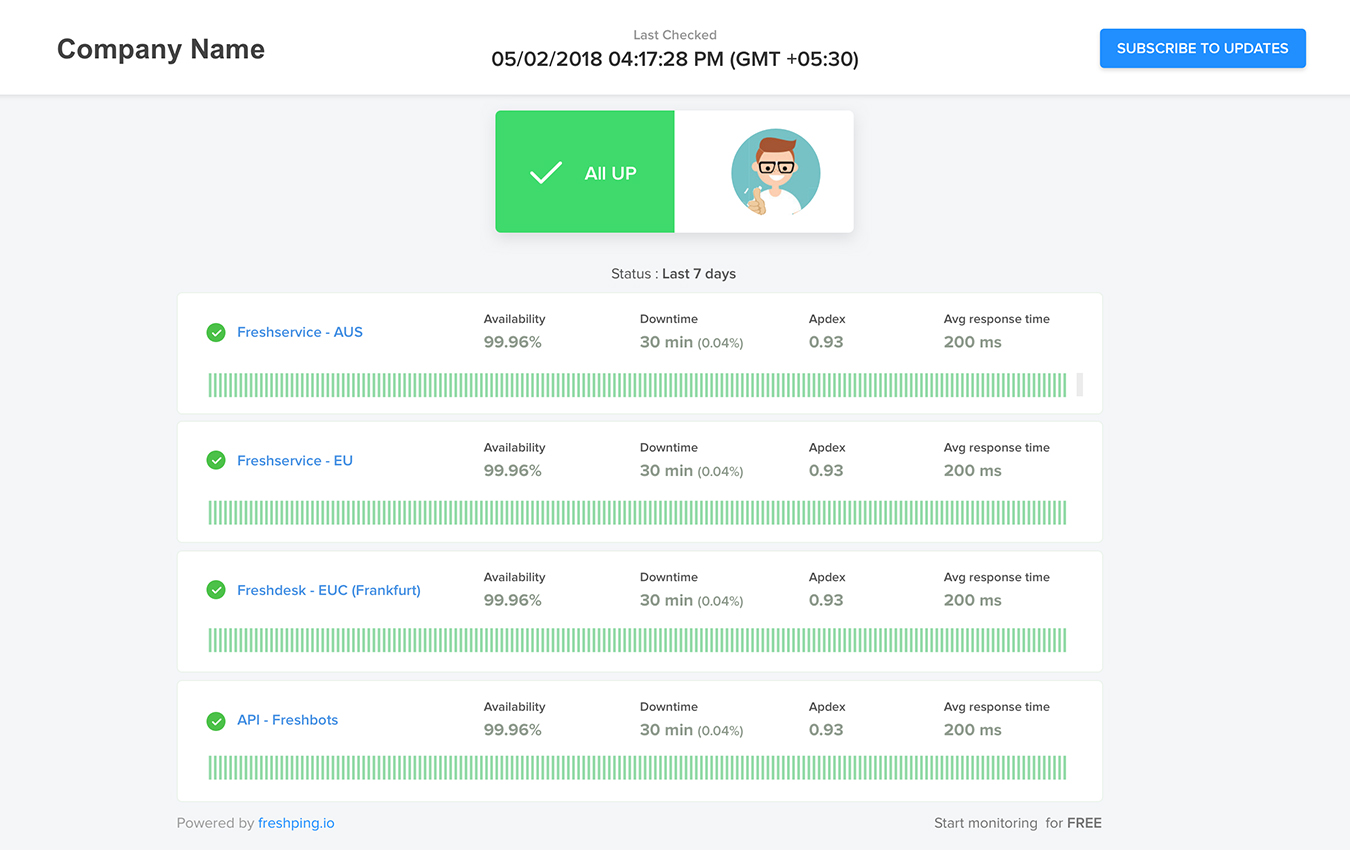The height and width of the screenshot is (850, 1350).
Task: Click the Downtime label in API - Freshbots row
Action: pos(669,706)
